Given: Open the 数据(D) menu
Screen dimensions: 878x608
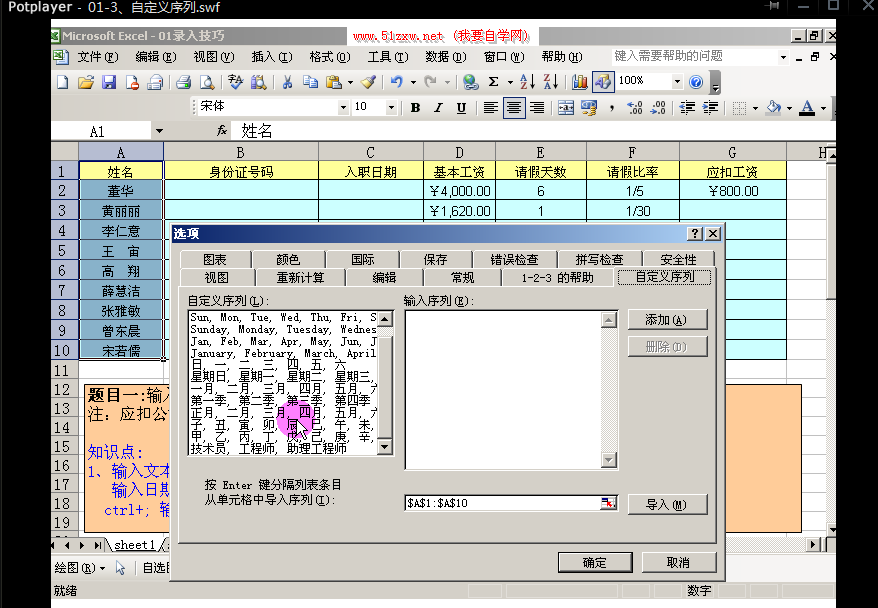Looking at the screenshot, I should pos(446,57).
